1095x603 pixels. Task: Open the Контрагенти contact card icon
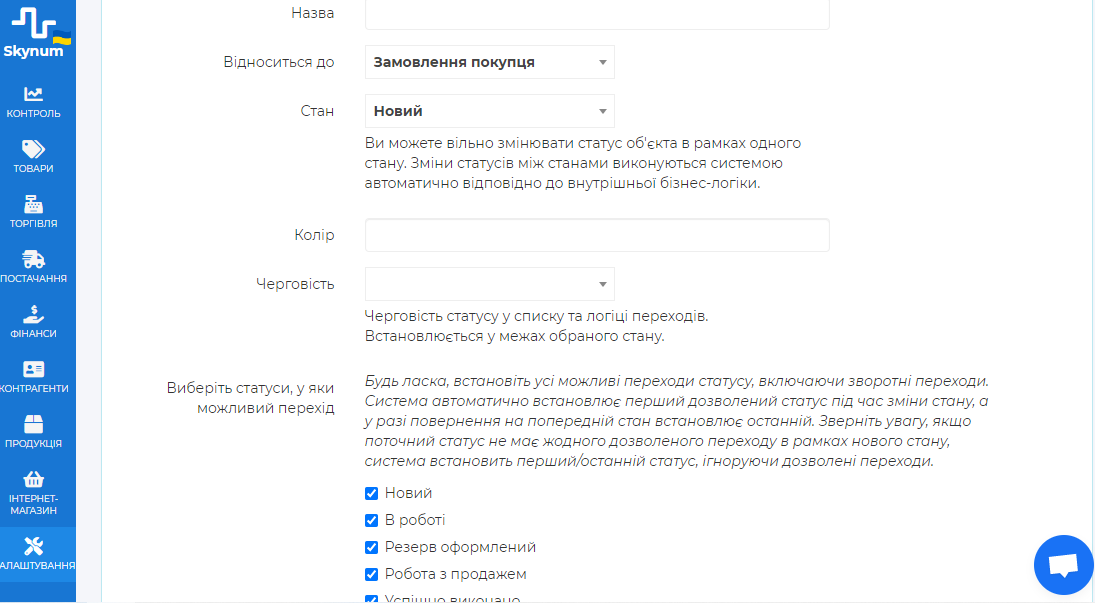pyautogui.click(x=34, y=369)
